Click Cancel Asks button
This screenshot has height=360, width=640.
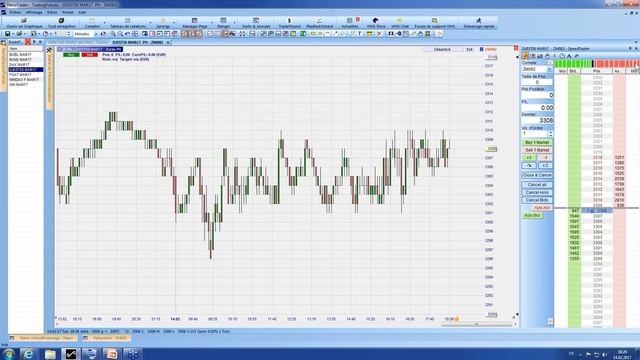537,192
